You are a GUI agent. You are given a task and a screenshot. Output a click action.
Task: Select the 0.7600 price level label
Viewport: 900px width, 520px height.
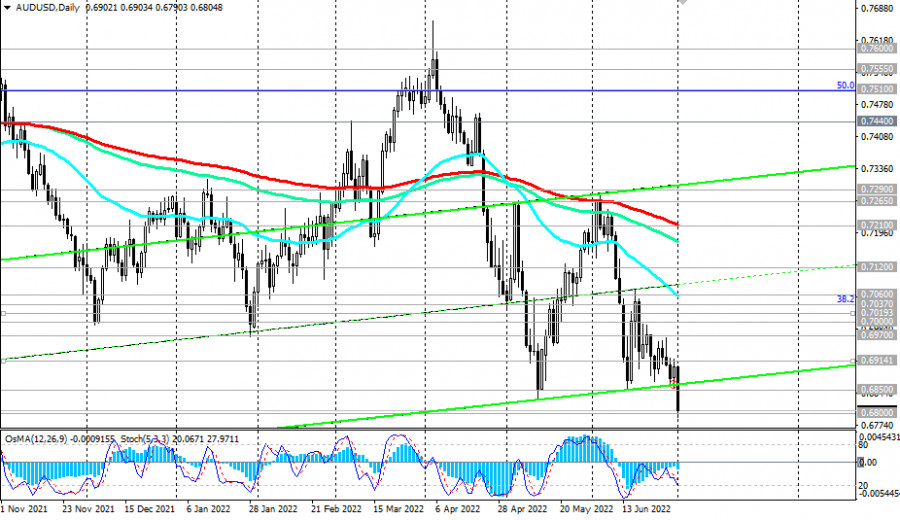pyautogui.click(x=875, y=47)
